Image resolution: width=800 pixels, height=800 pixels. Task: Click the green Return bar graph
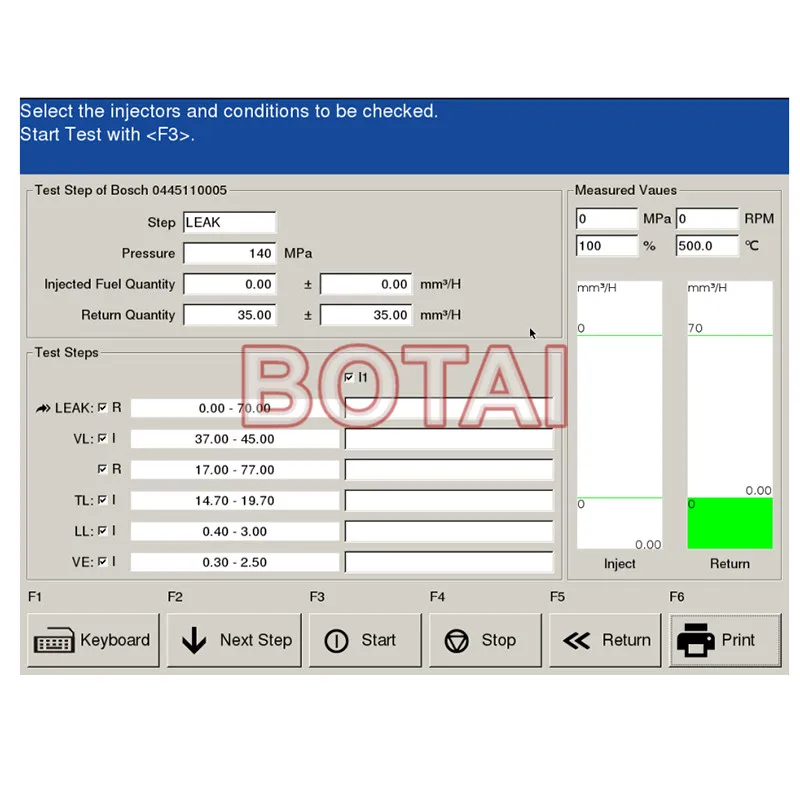pos(730,523)
